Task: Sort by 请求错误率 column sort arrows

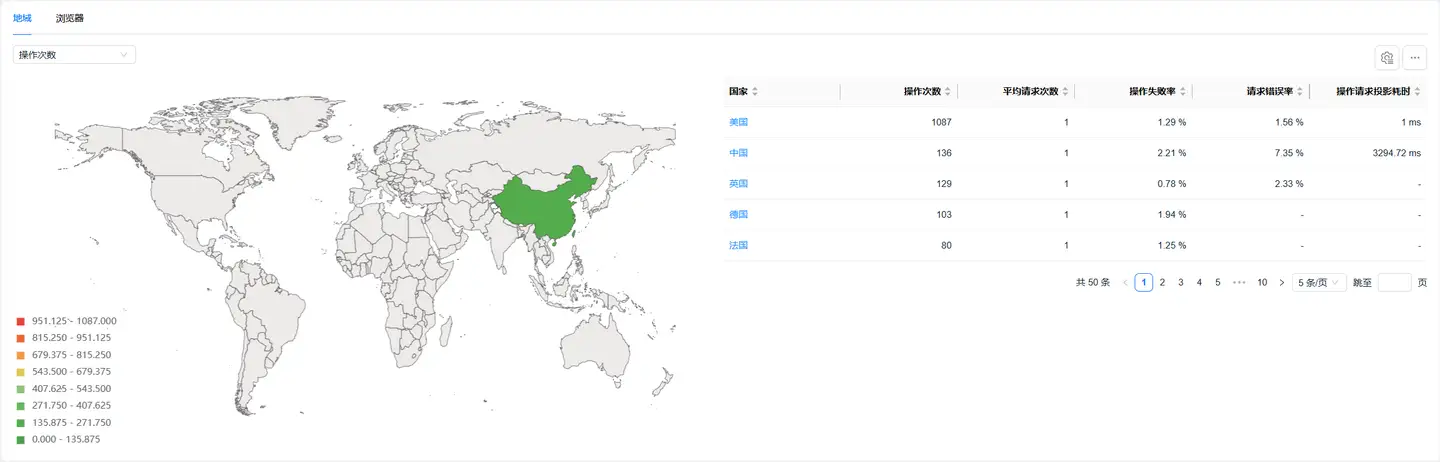Action: tap(1300, 92)
